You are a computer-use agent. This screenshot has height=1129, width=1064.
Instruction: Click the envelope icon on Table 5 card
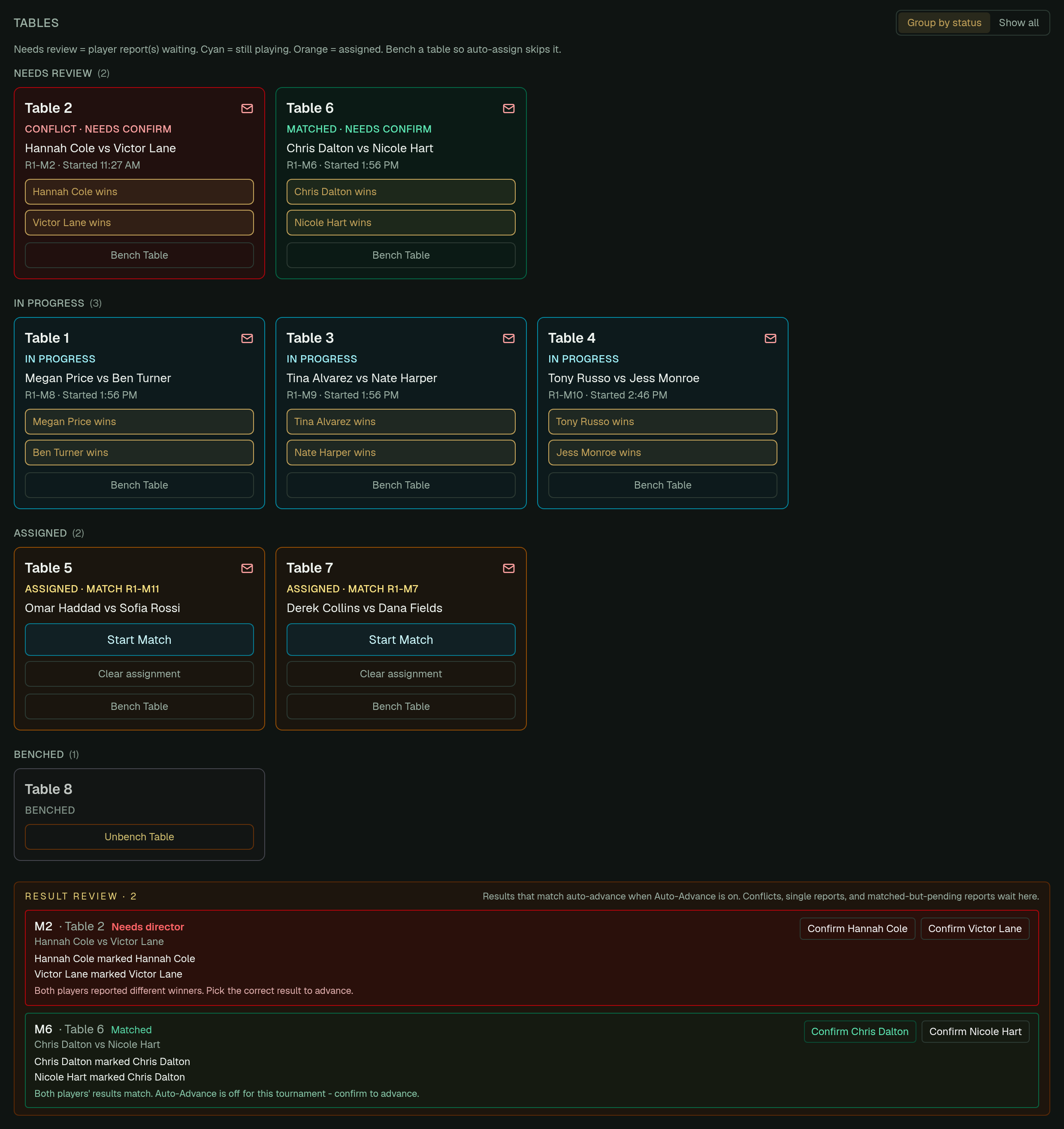click(x=247, y=568)
